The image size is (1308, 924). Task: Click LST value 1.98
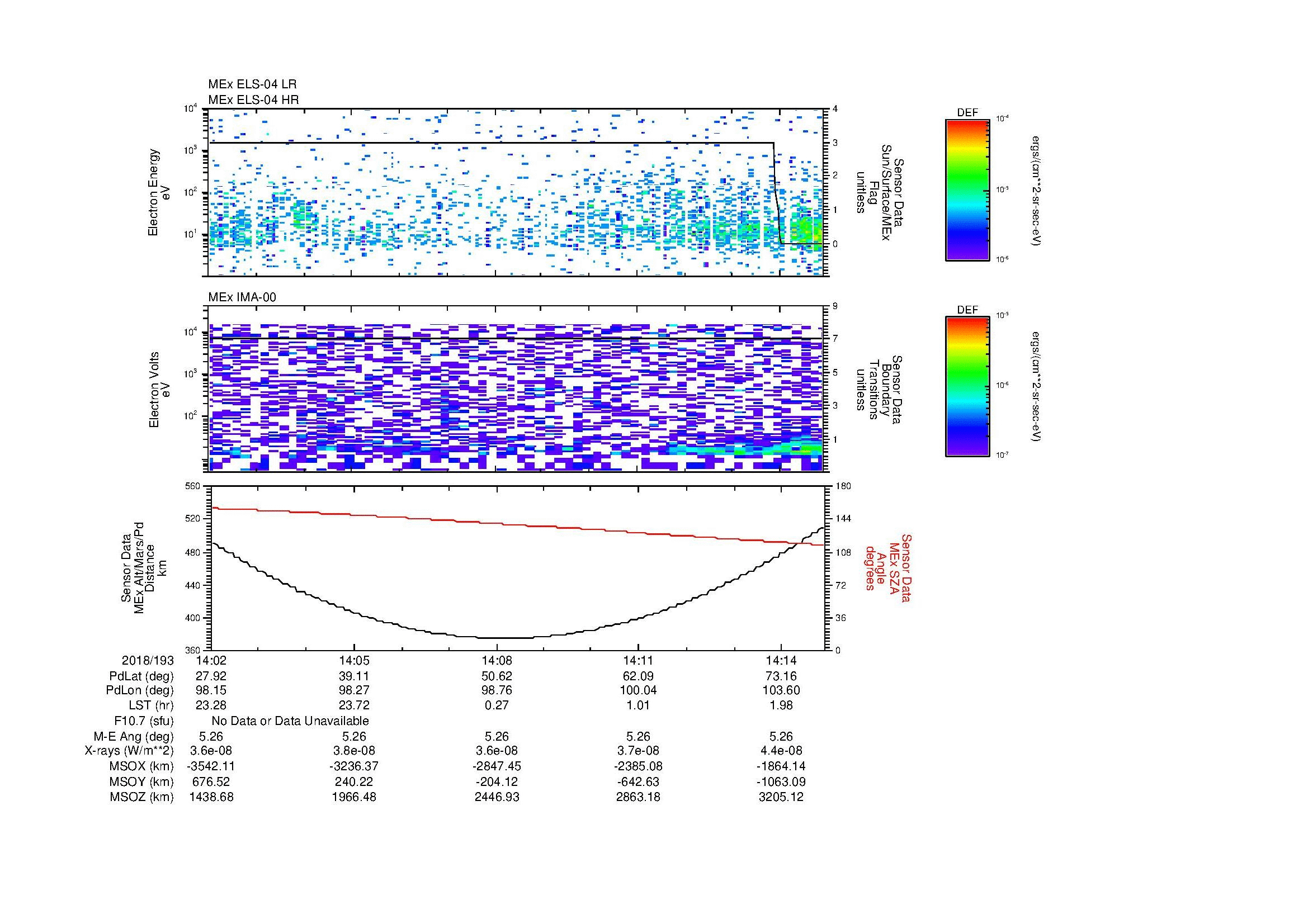tap(781, 705)
